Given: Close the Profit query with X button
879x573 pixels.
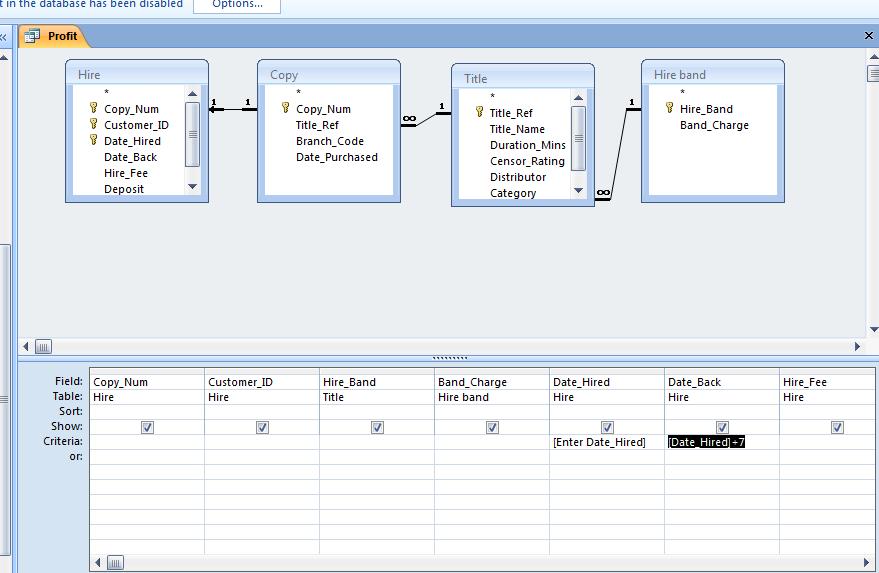Looking at the screenshot, I should coord(868,35).
